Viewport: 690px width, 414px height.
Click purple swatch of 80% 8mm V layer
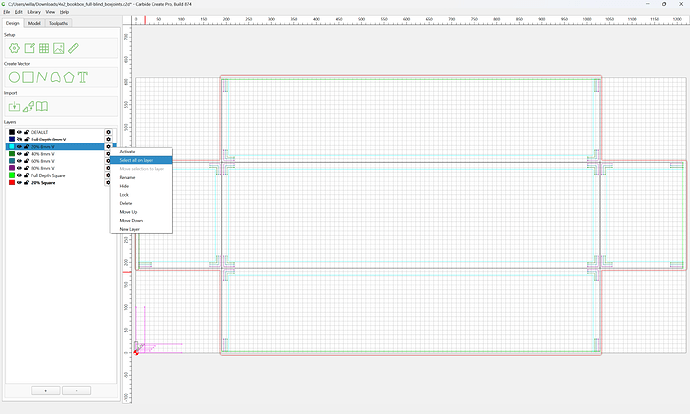(12, 168)
